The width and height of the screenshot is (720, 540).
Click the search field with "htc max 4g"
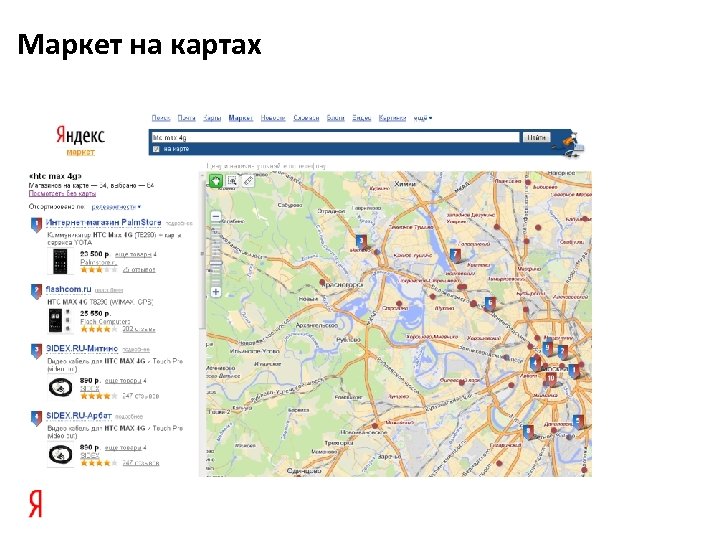(x=335, y=137)
